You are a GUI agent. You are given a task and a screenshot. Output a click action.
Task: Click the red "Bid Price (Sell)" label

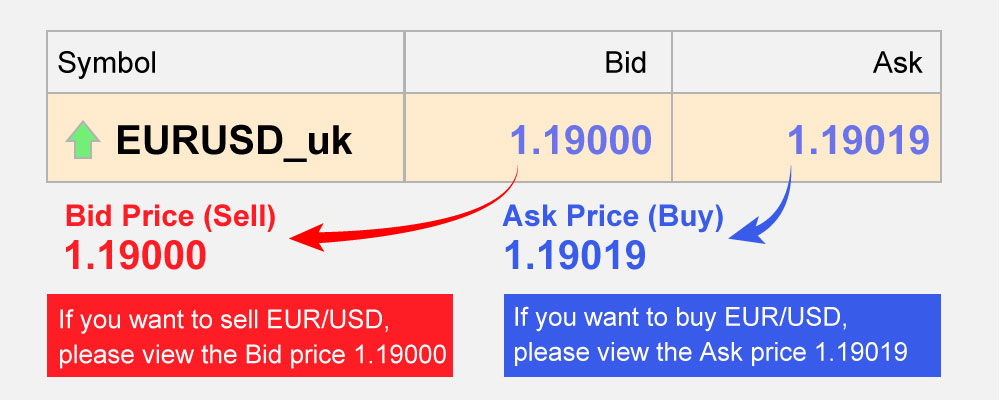[x=170, y=215]
